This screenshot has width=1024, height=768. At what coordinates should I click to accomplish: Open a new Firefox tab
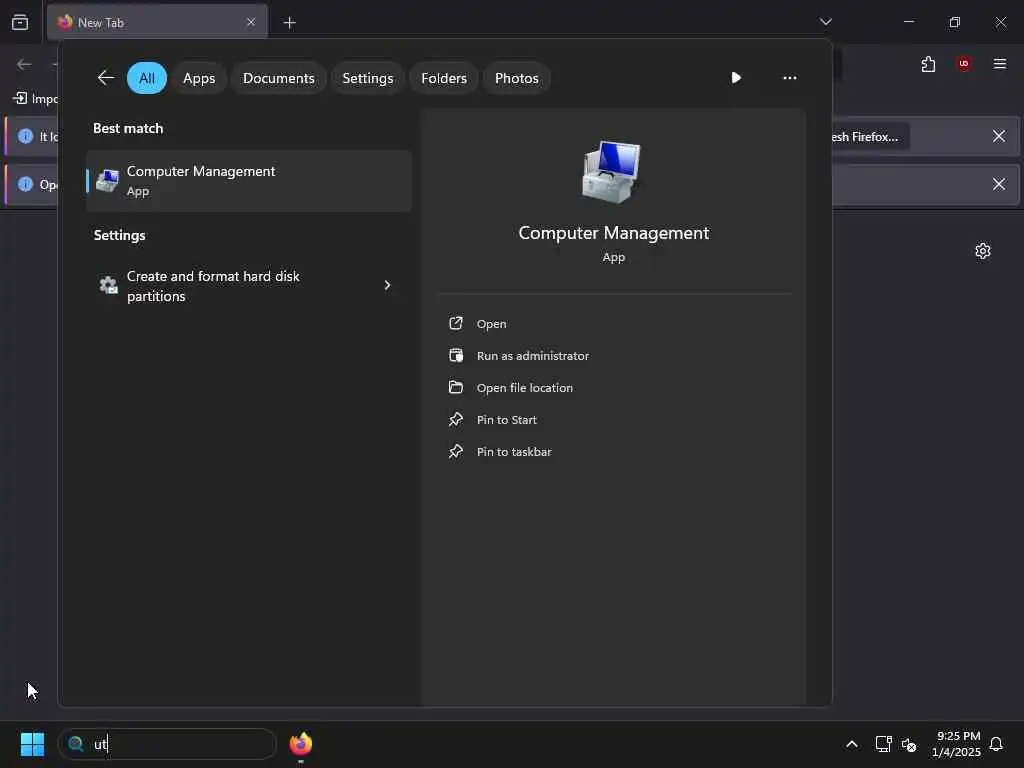(x=289, y=23)
